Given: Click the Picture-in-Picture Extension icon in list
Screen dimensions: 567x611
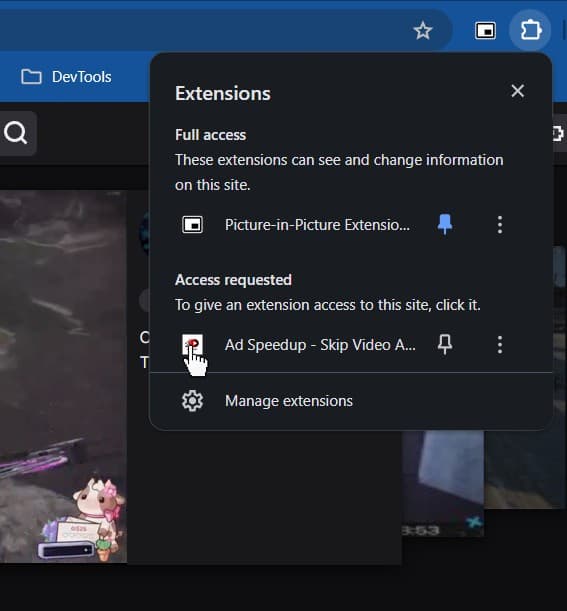Looking at the screenshot, I should pos(193,225).
